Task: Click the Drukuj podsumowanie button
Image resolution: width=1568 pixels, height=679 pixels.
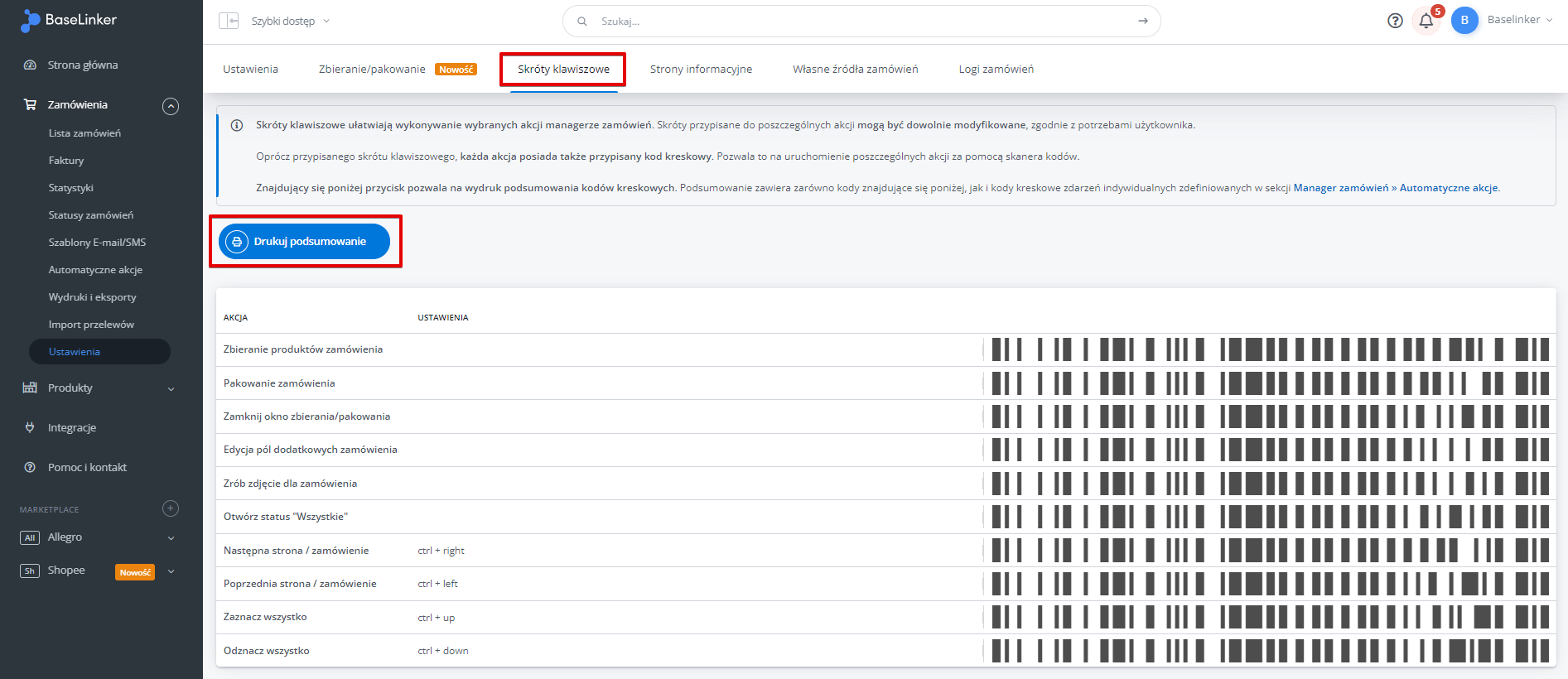Action: [304, 241]
